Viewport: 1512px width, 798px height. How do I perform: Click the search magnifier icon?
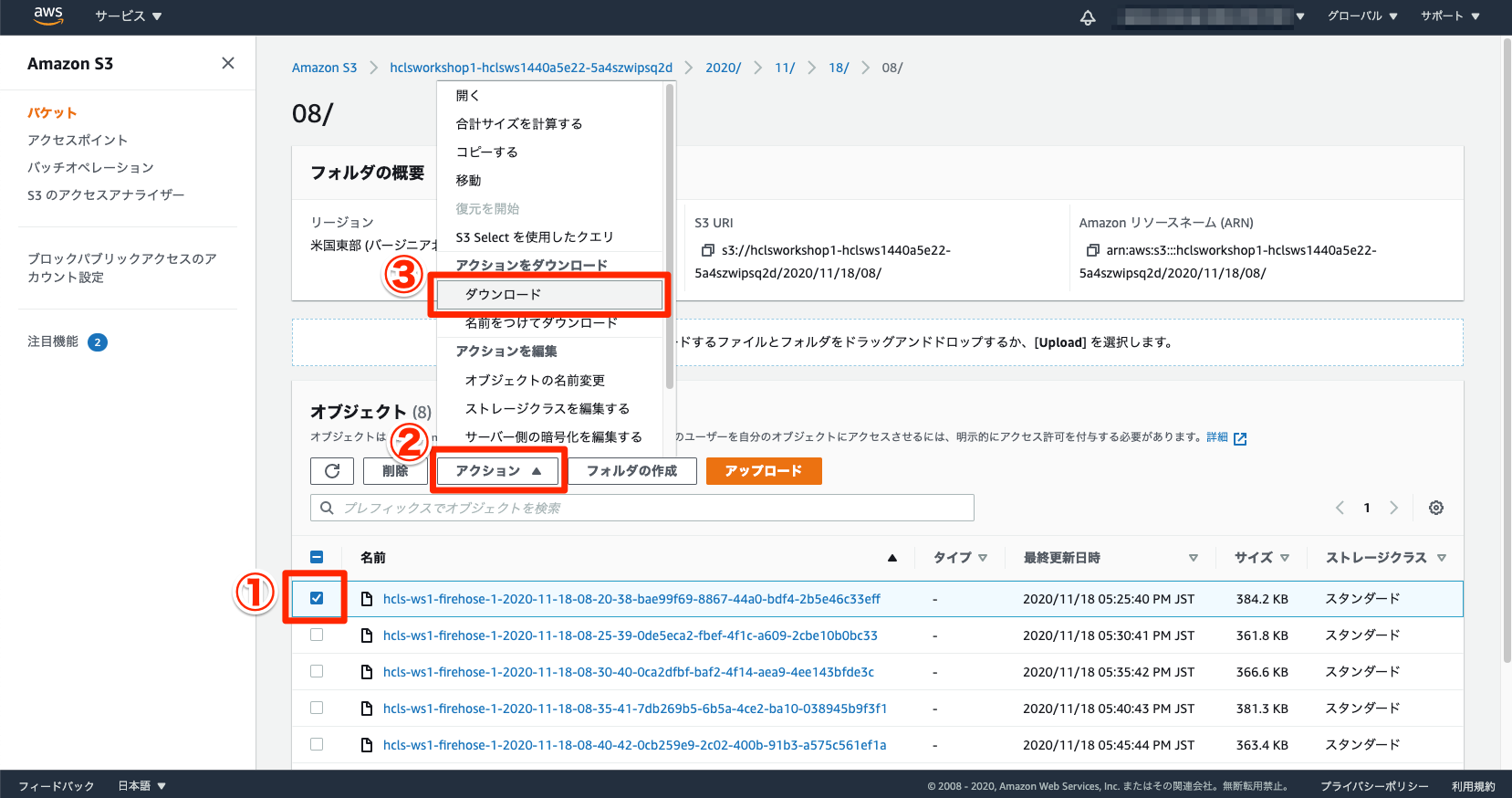click(327, 508)
